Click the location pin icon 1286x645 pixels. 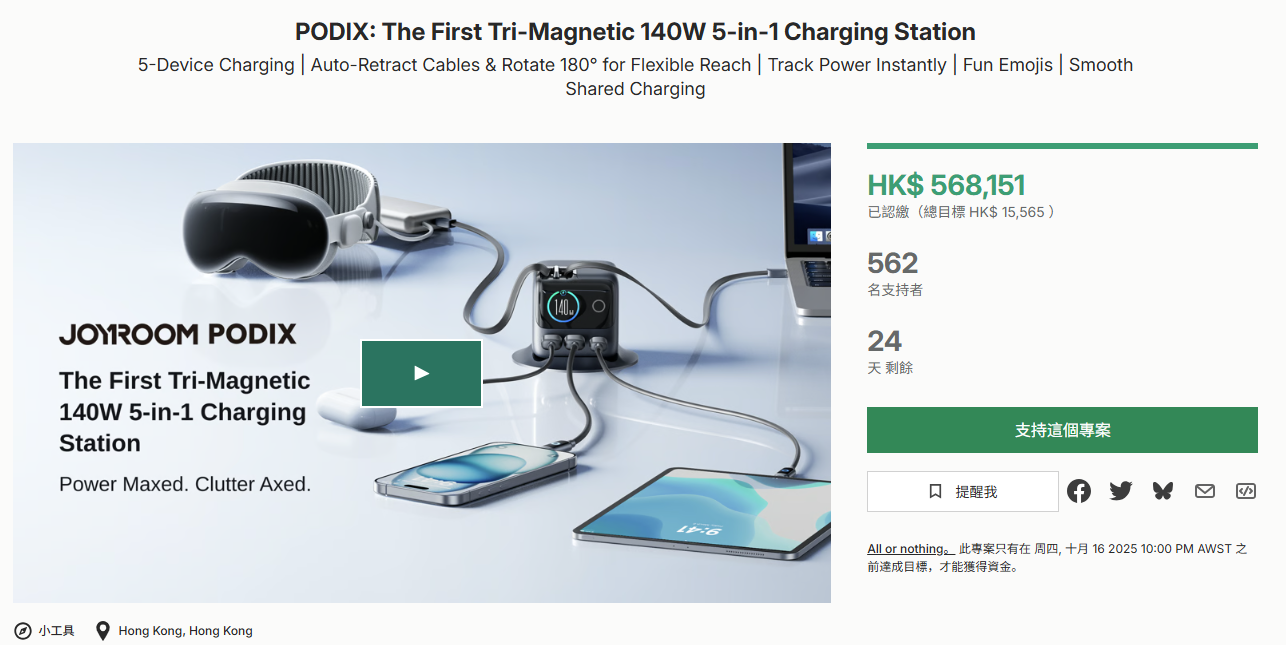102,631
